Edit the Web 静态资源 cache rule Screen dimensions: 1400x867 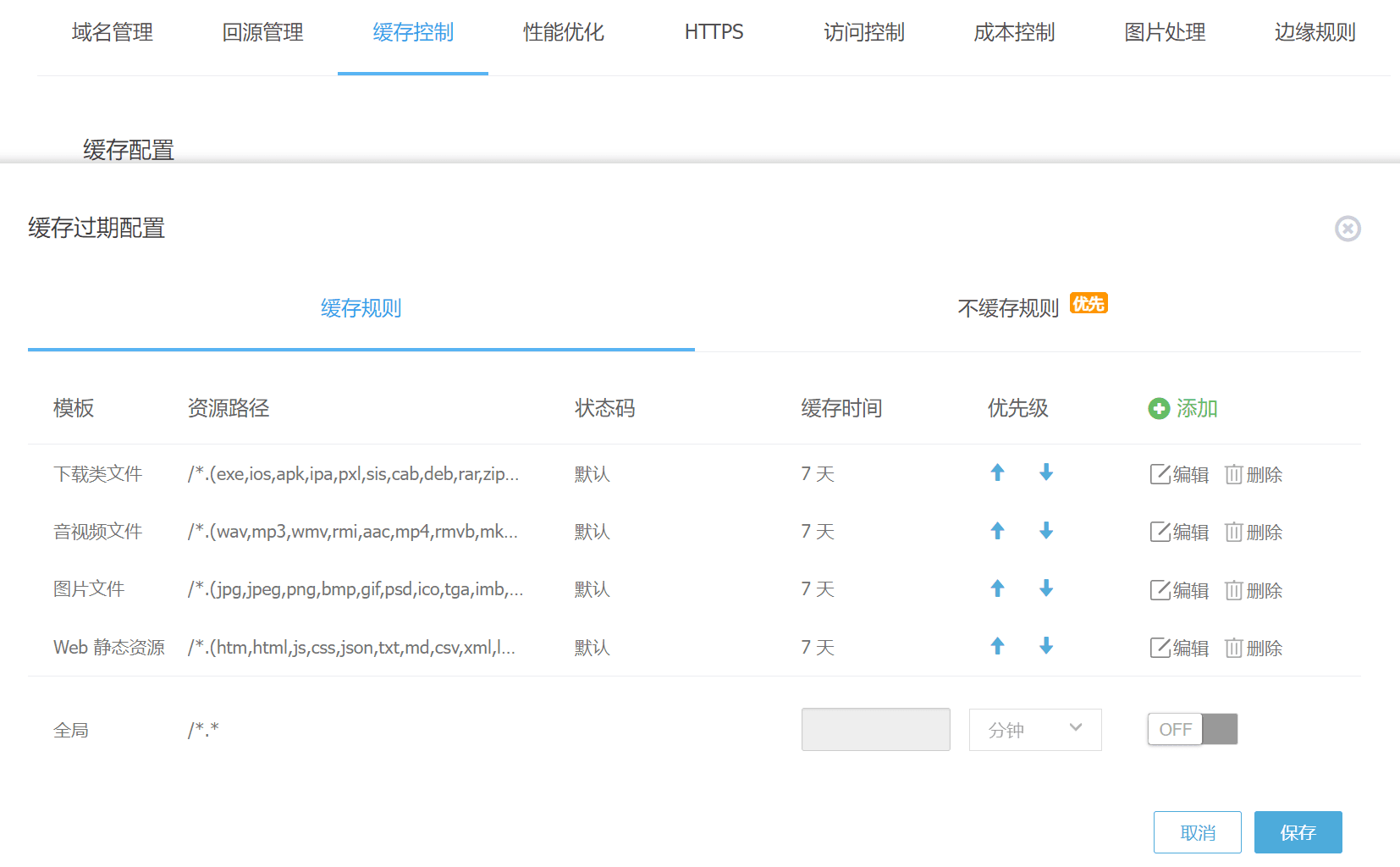point(1179,648)
